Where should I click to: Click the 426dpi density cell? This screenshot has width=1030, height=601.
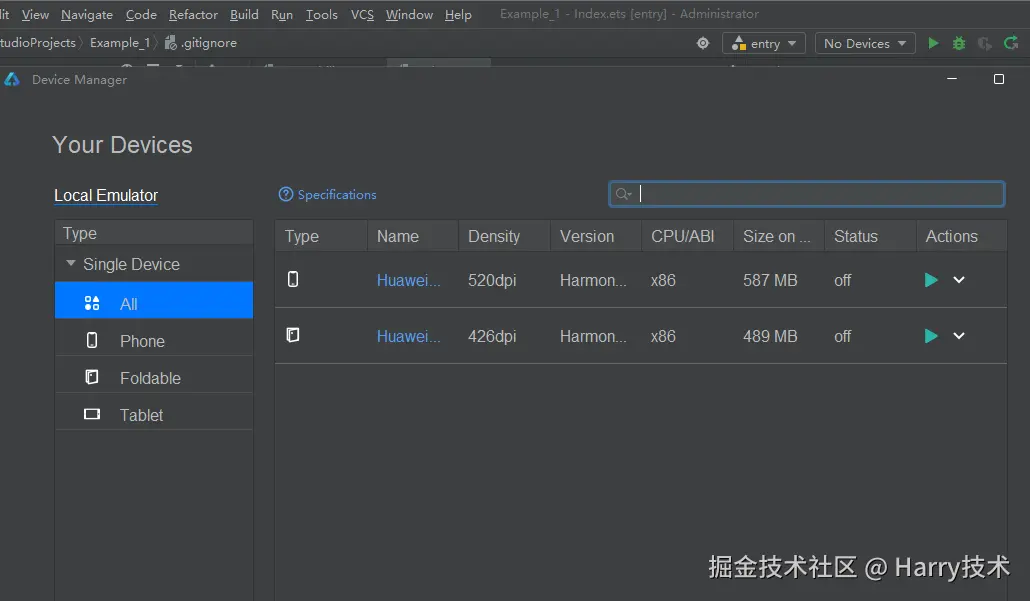tap(492, 336)
